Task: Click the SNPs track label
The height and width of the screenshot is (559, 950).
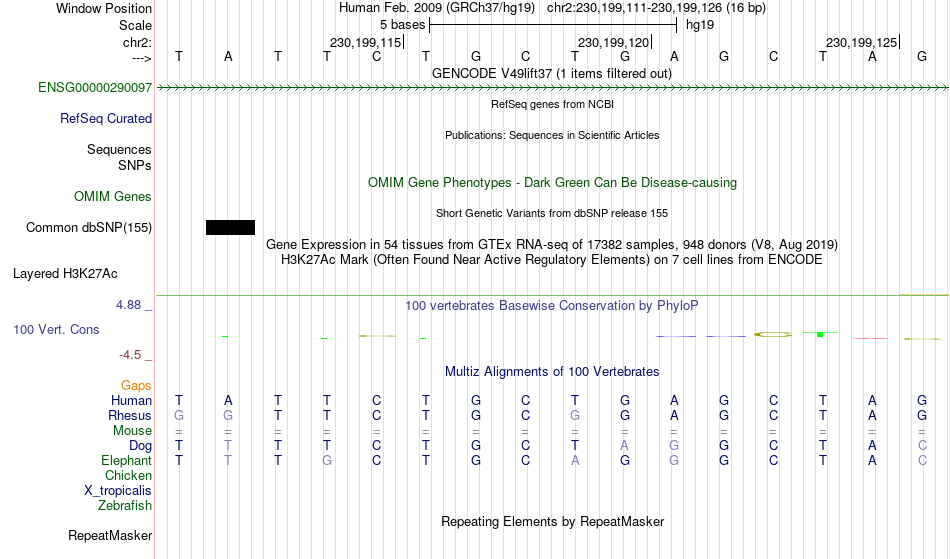Action: tap(135, 166)
